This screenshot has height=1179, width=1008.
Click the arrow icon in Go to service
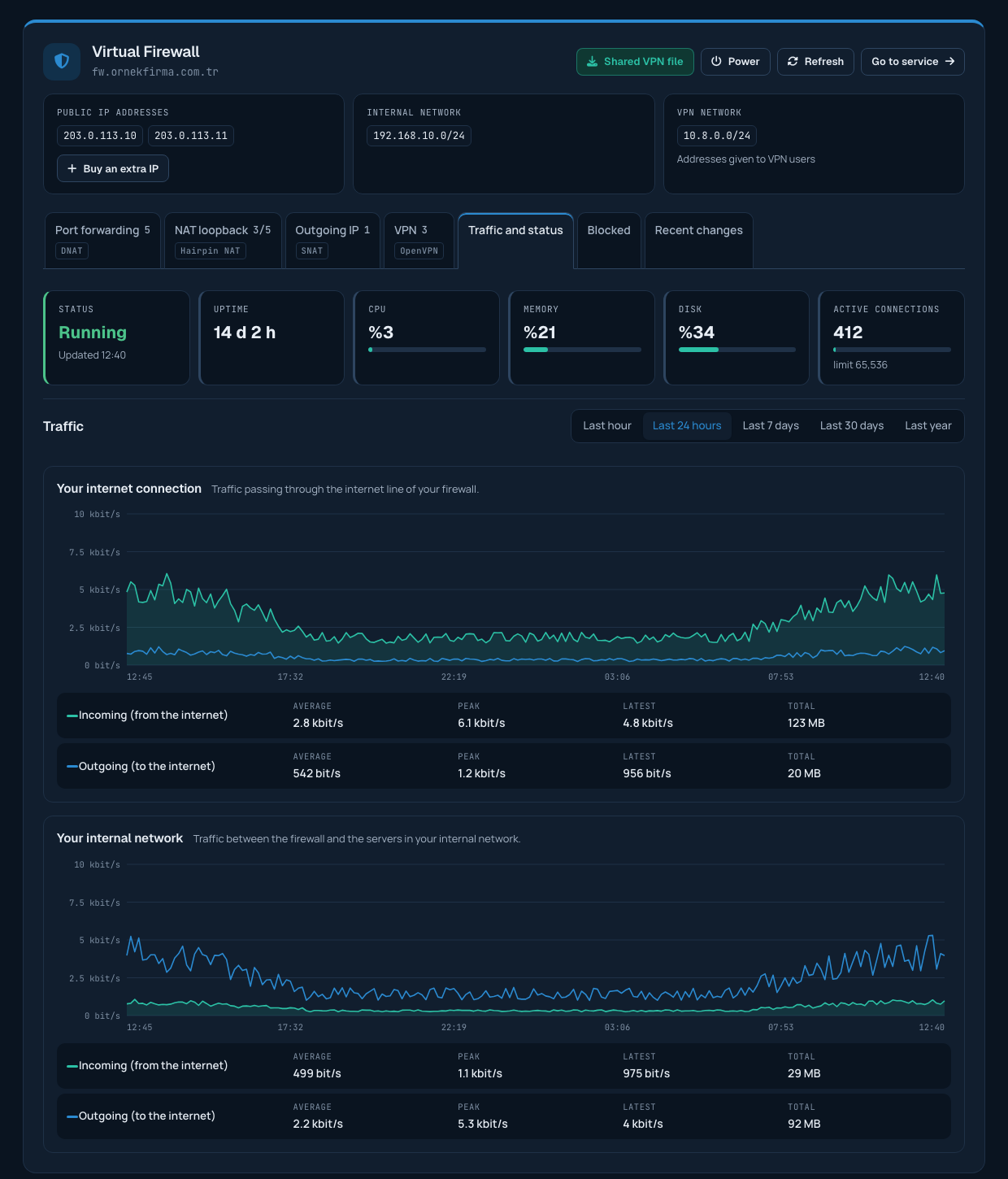pyautogui.click(x=949, y=62)
